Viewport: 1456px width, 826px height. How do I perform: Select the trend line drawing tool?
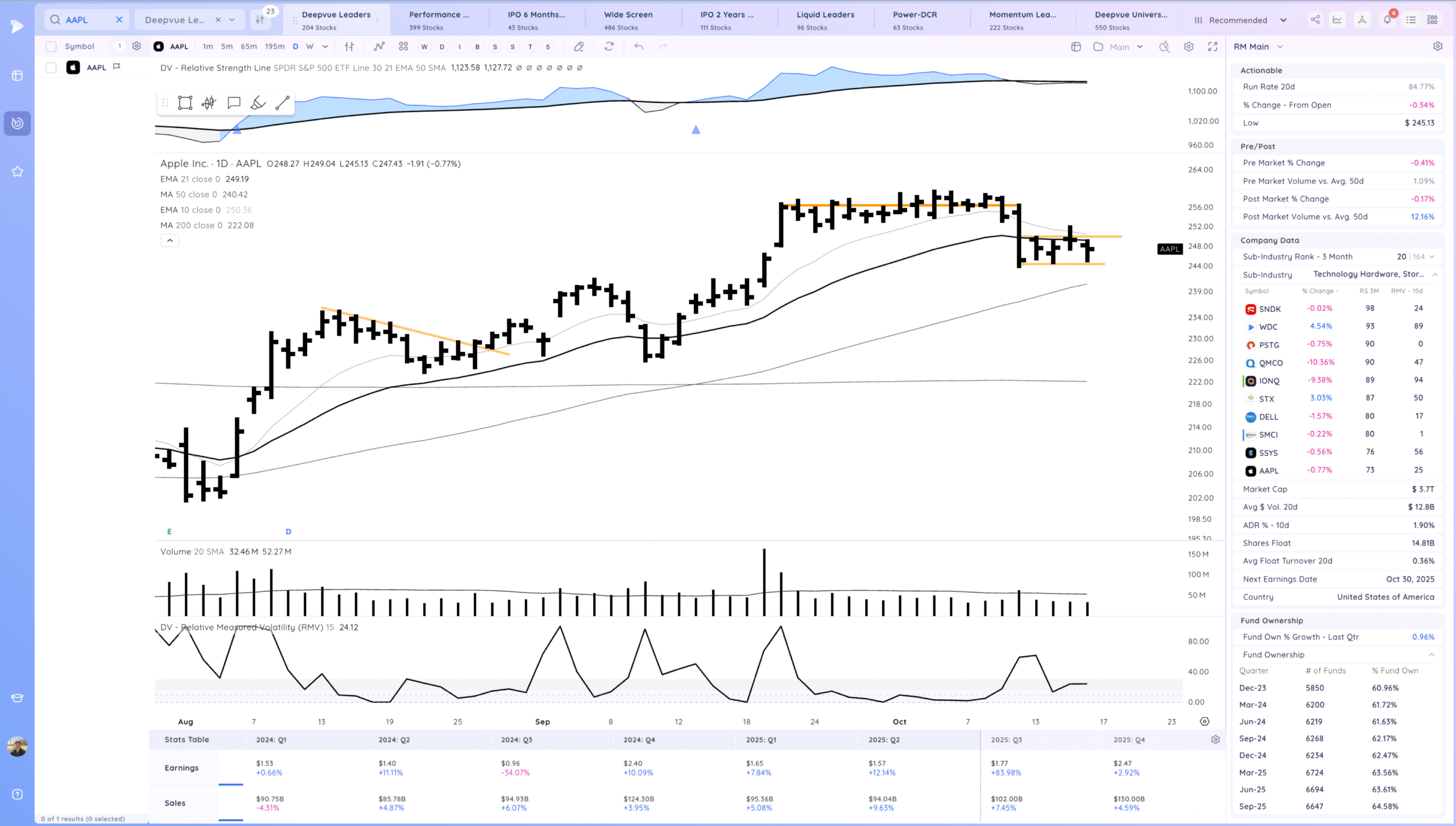click(x=282, y=103)
